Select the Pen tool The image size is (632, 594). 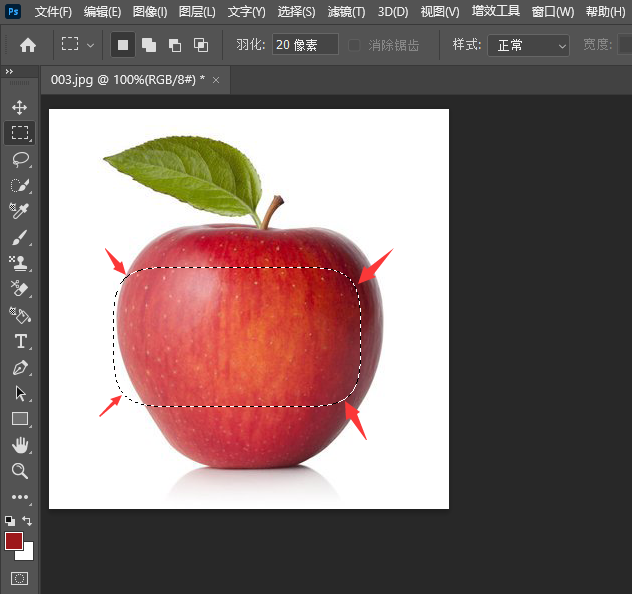(20, 367)
